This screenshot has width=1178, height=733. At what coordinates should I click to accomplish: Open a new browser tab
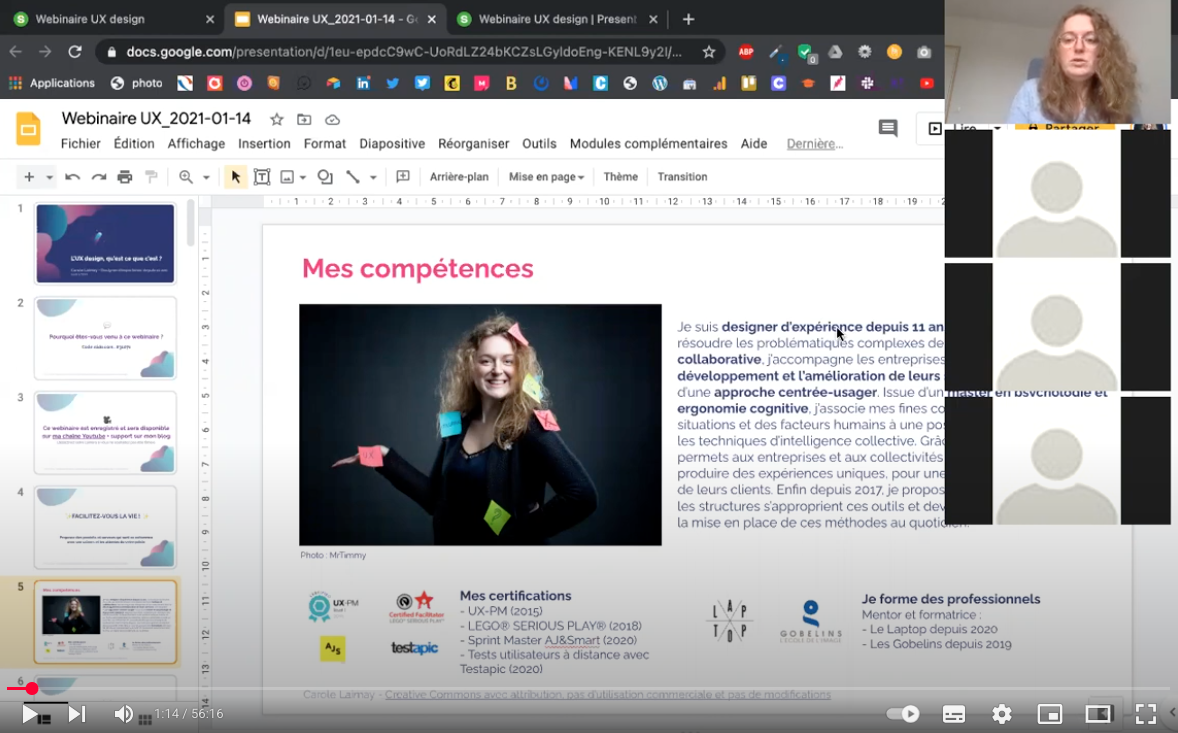688,19
